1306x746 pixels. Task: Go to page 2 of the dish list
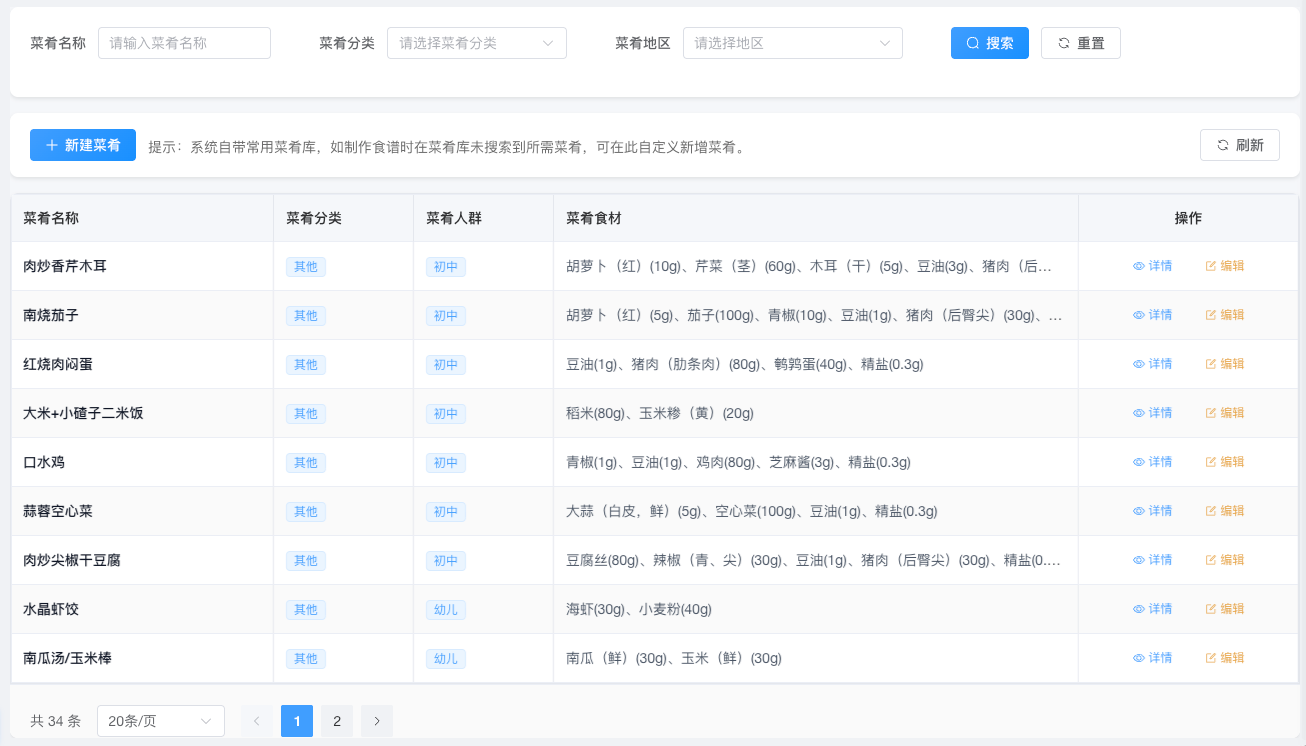(336, 720)
